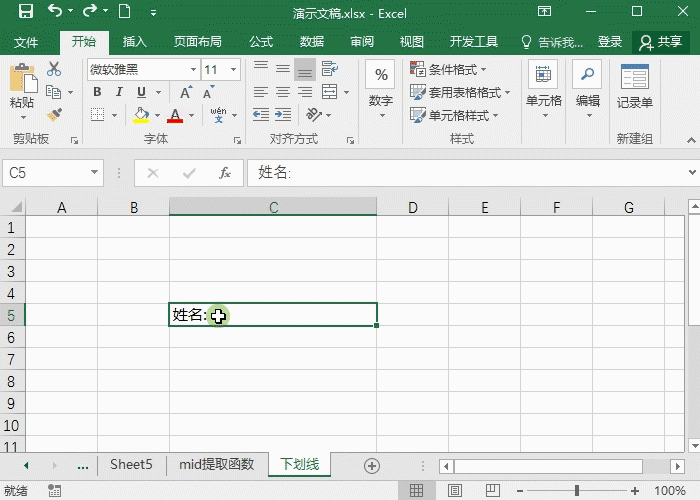Switch to the 开发工具 ribbon tab
Viewport: 700px width, 500px height.
[474, 42]
